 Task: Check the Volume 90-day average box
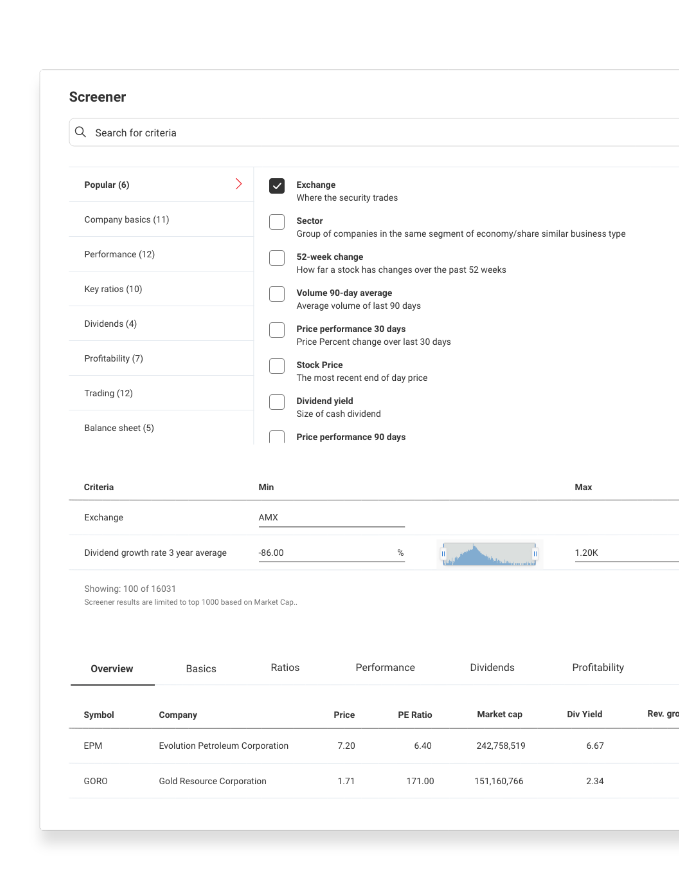pyautogui.click(x=277, y=294)
